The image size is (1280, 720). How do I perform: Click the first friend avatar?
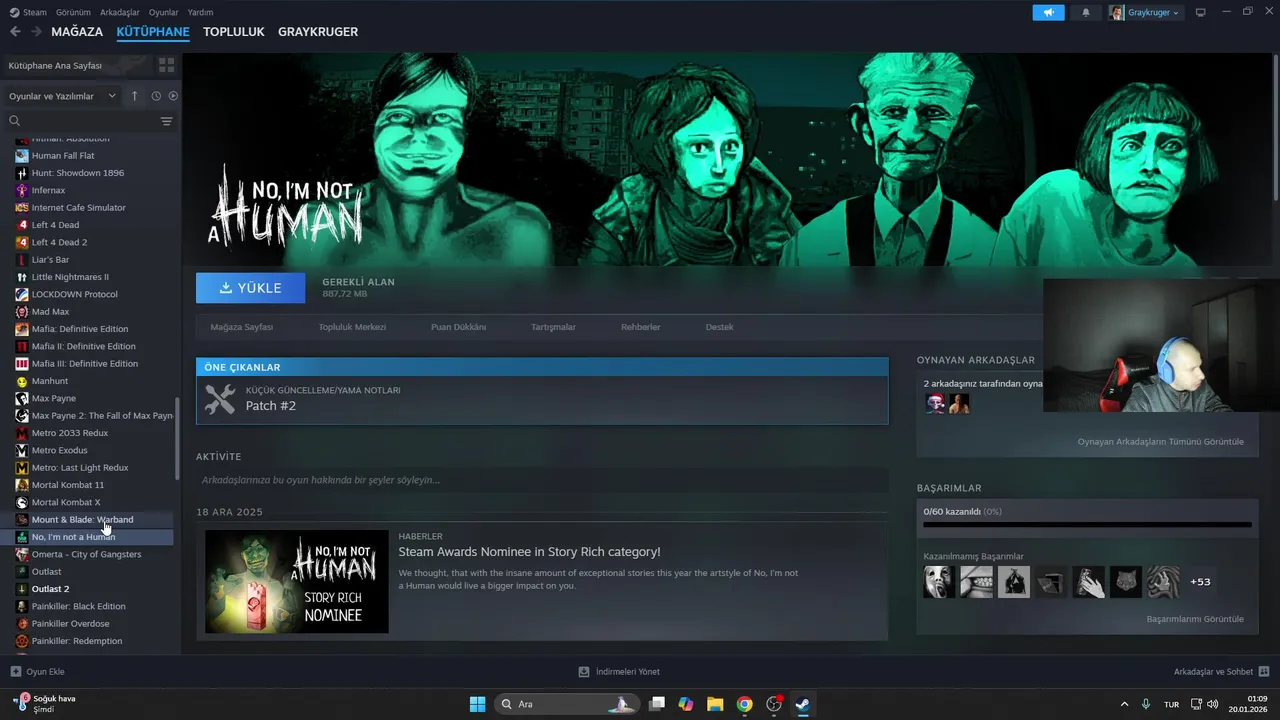pos(935,403)
